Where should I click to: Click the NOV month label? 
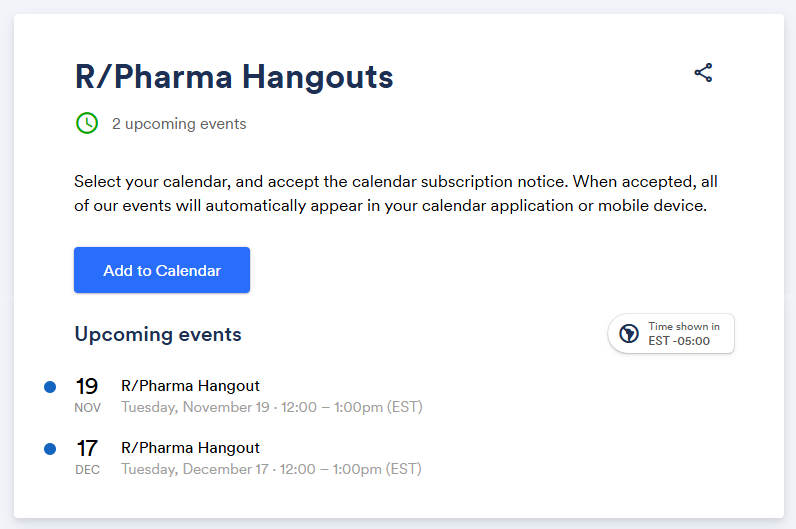87,408
